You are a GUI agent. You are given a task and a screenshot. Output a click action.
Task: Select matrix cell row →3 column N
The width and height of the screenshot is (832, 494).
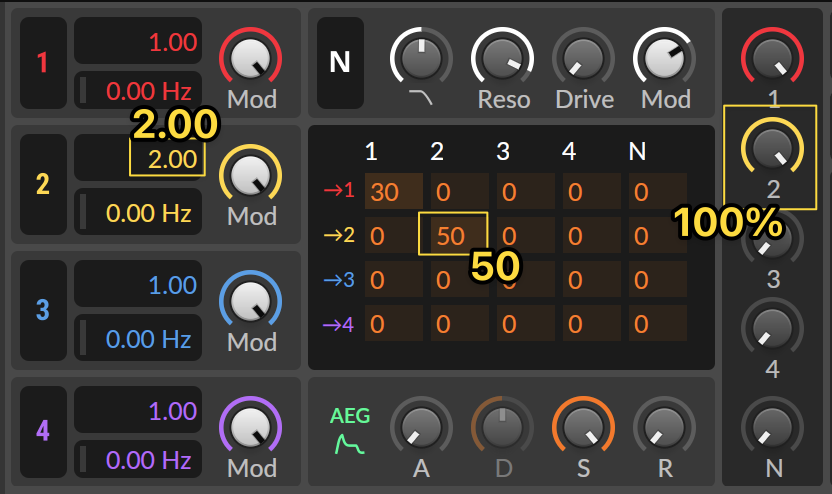(658, 279)
